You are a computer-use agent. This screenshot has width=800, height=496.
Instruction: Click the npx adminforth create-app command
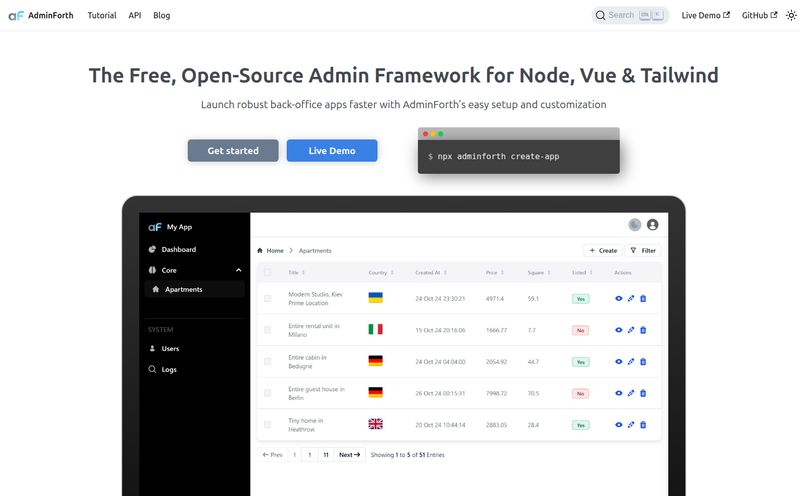498,156
